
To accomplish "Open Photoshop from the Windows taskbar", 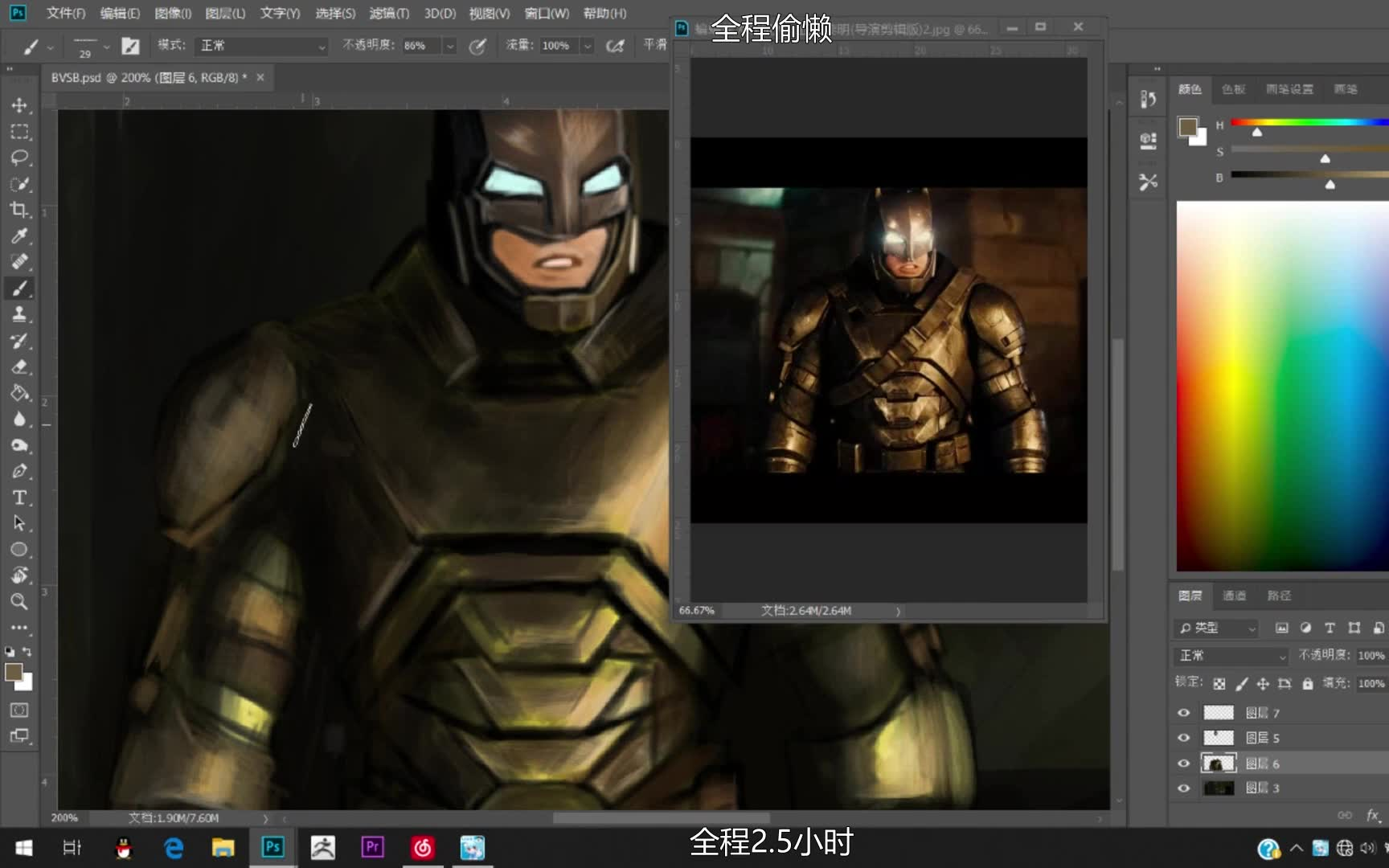I will [x=272, y=847].
